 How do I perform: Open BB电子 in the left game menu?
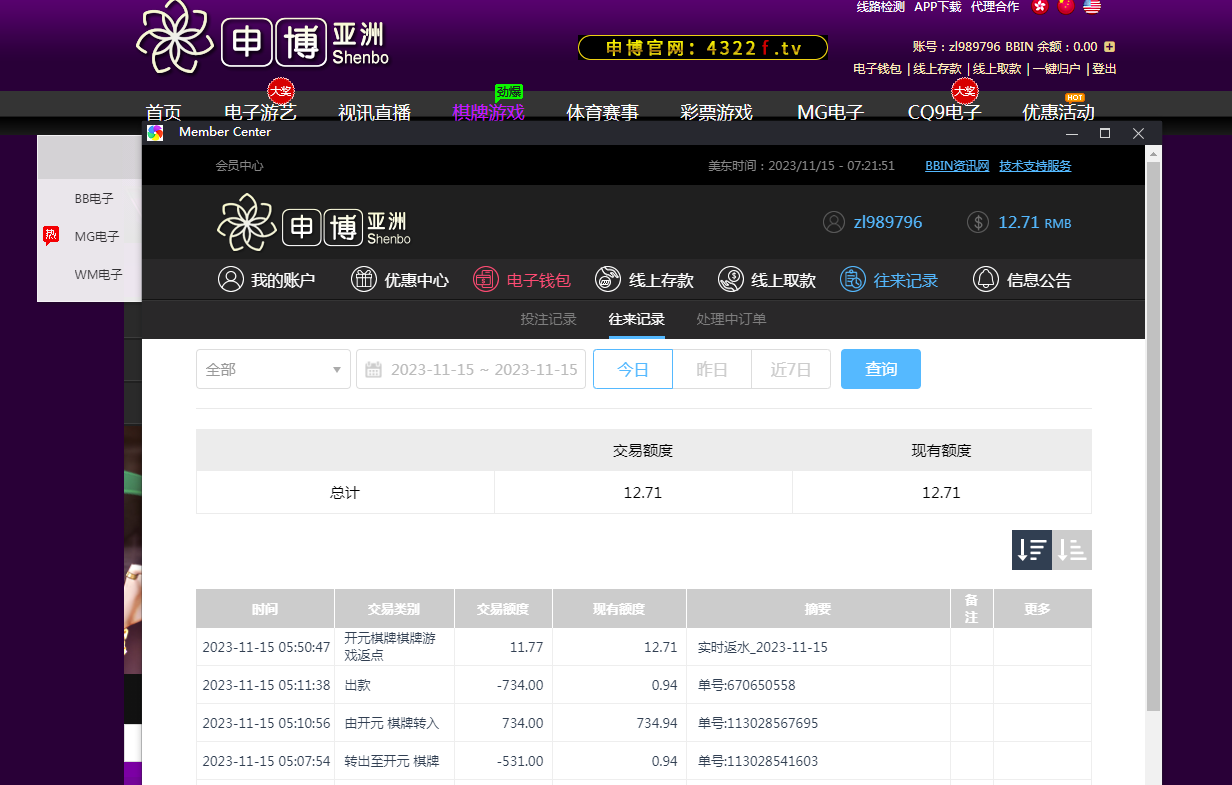(94, 199)
